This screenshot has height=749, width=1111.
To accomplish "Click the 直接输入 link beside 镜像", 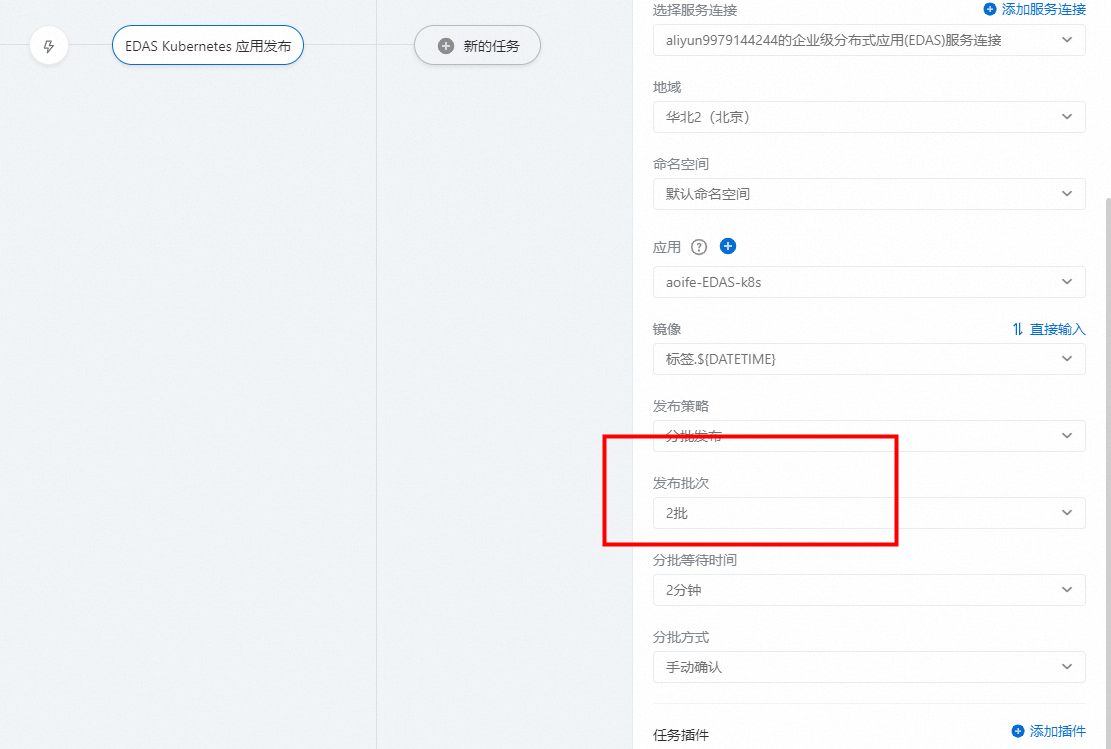I will click(x=1057, y=329).
